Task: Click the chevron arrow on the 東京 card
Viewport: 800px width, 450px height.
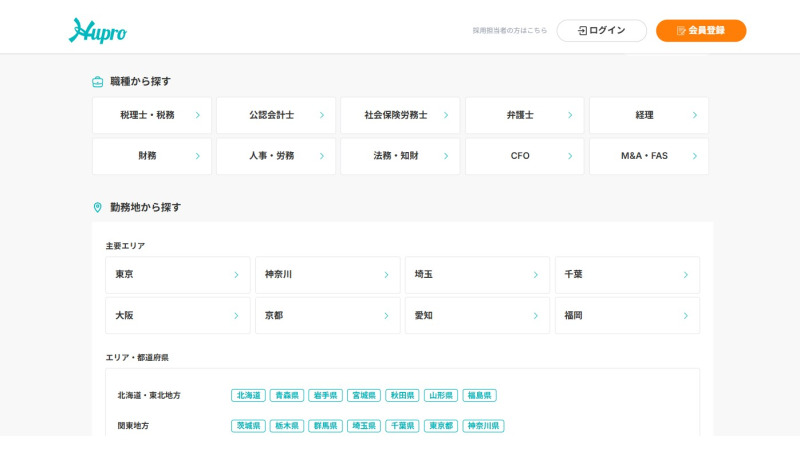Action: click(236, 275)
